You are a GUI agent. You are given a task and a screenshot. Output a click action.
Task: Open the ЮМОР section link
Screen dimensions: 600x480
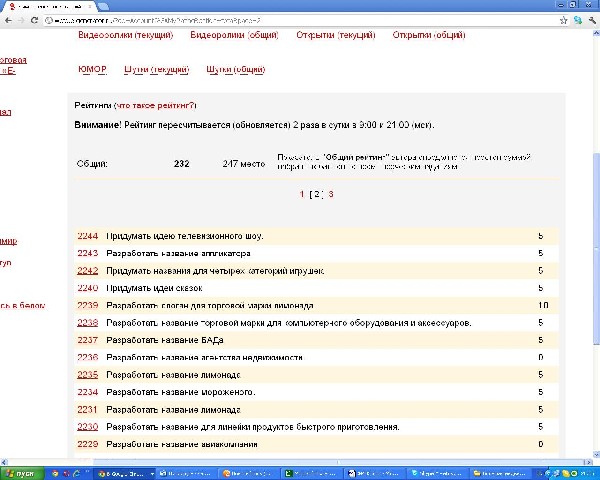pos(92,69)
